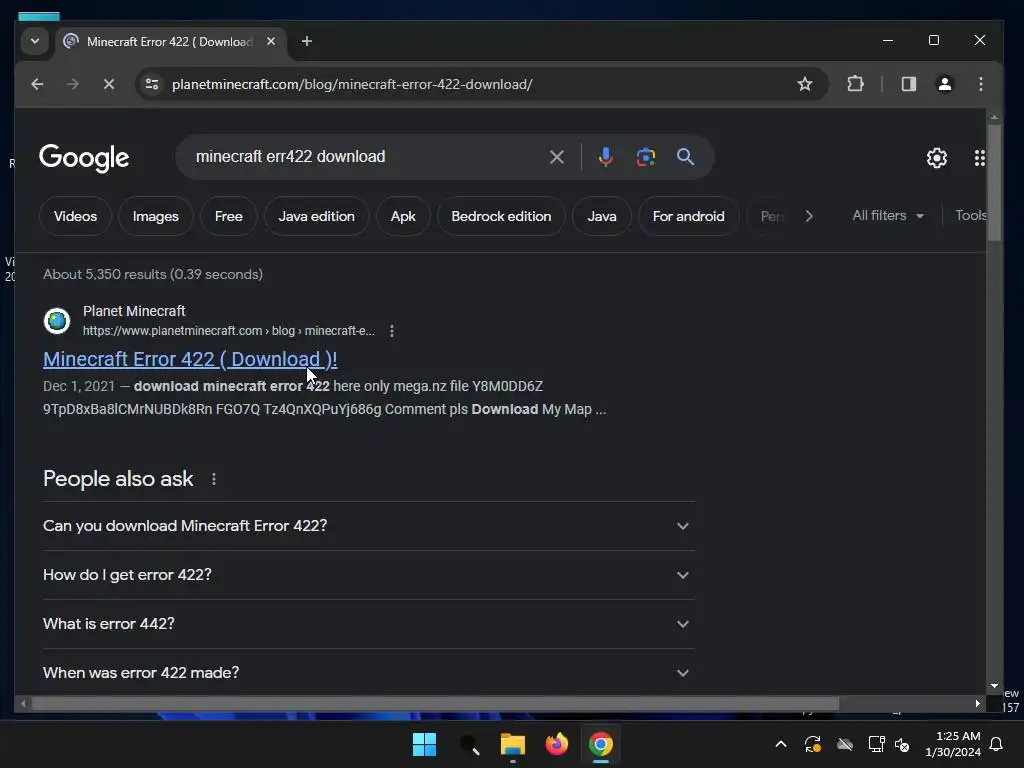1024x768 pixels.
Task: Click the Chrome taskbar icon
Action: tap(601, 744)
